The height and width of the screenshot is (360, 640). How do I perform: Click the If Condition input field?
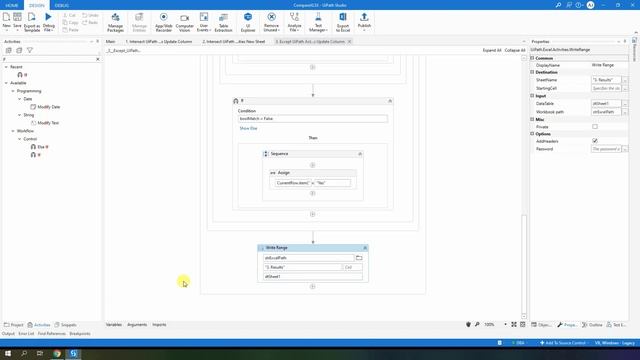pos(313,119)
